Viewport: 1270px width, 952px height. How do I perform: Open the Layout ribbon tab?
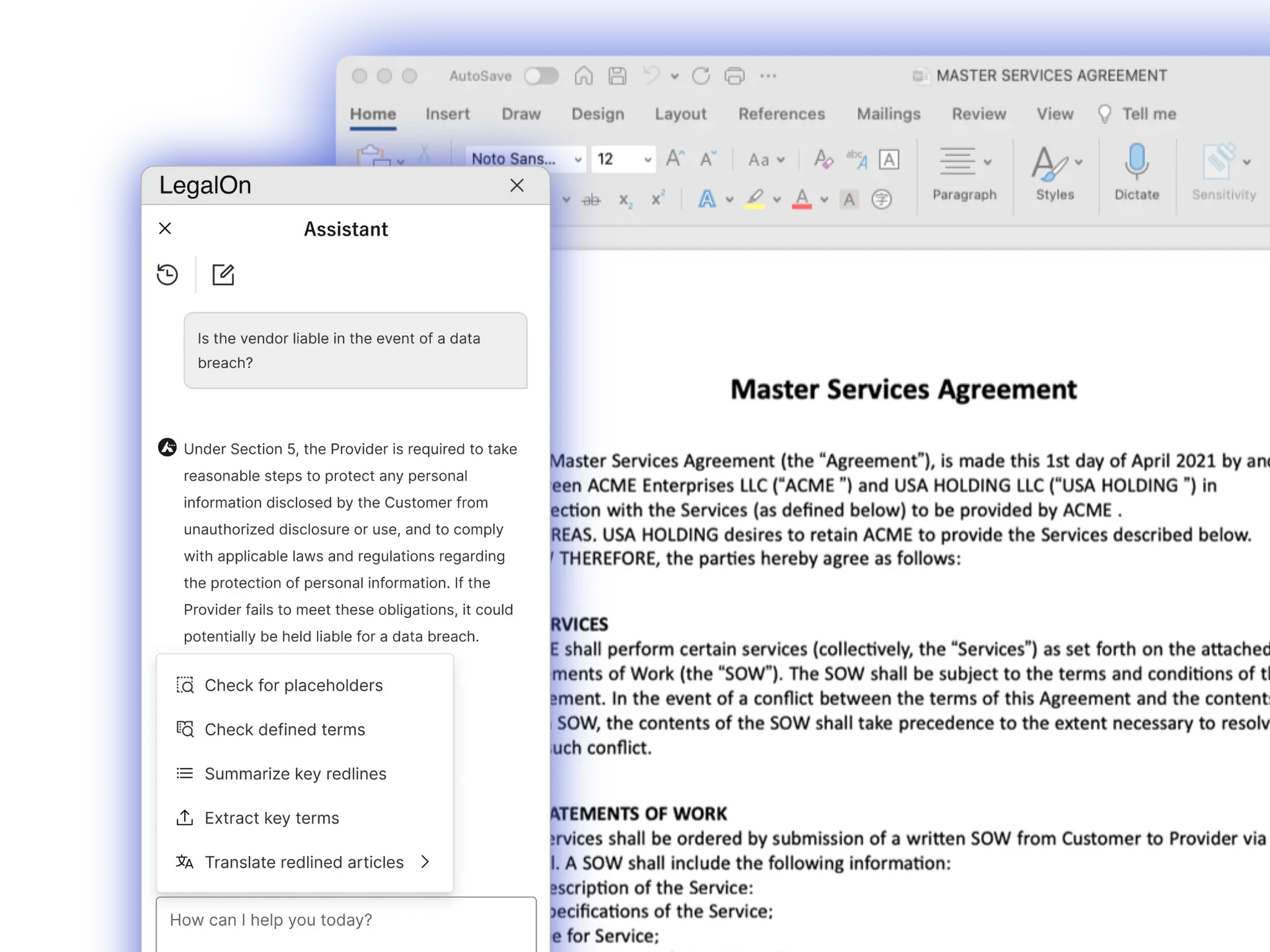pyautogui.click(x=681, y=114)
